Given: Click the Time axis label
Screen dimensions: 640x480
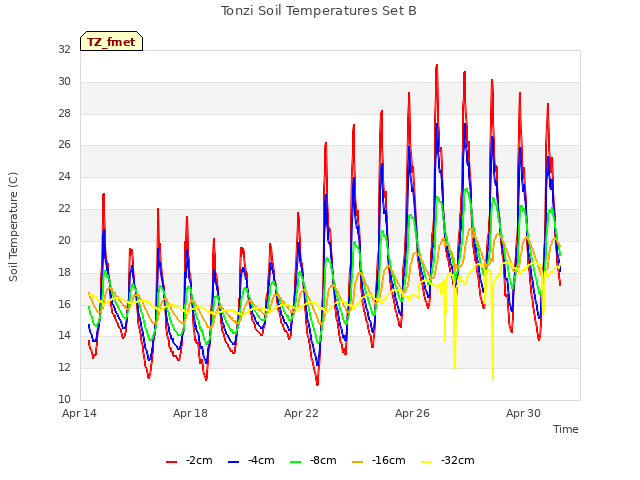Looking at the screenshot, I should (x=565, y=429).
